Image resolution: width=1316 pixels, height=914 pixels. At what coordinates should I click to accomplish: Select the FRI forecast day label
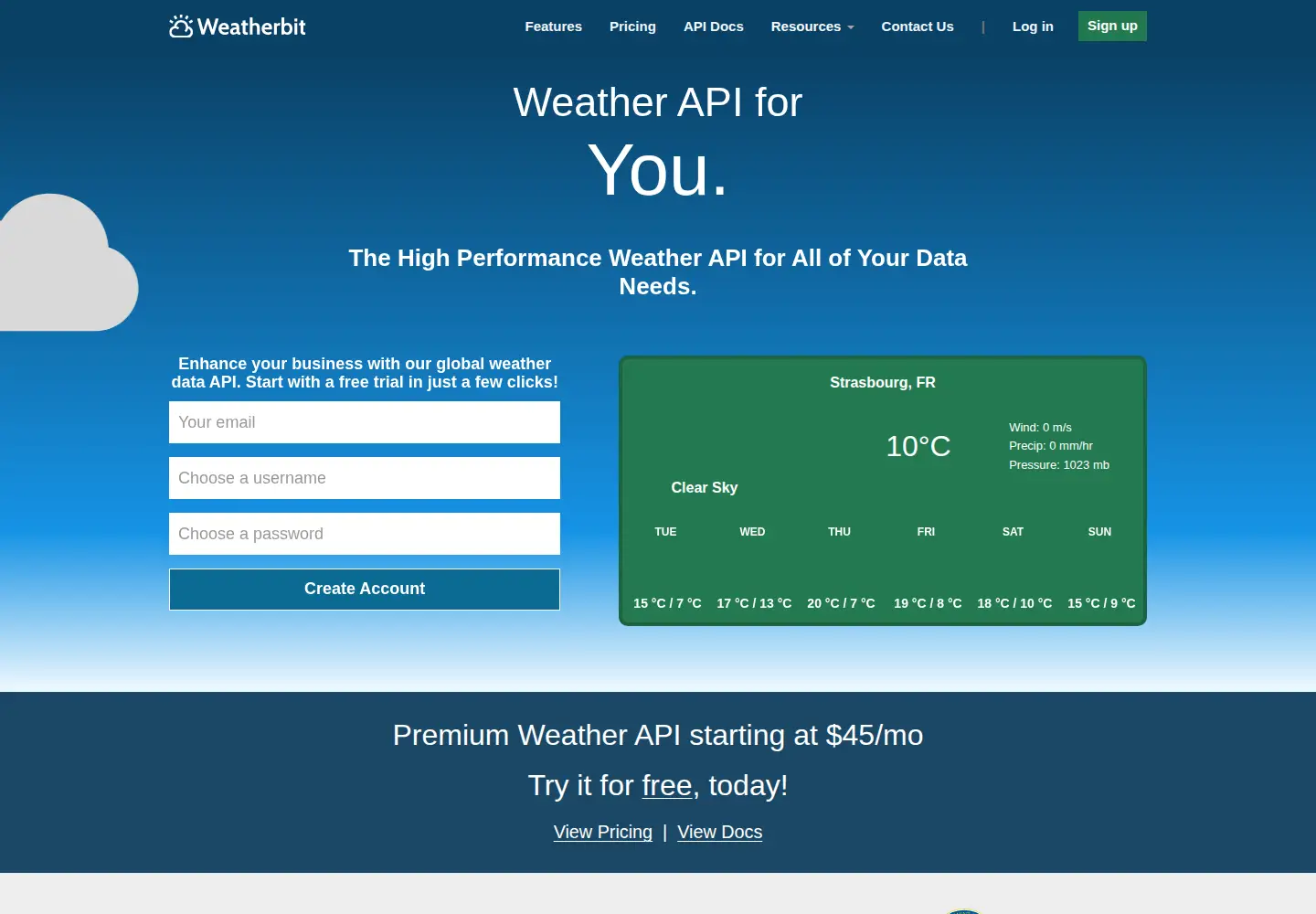pyautogui.click(x=926, y=532)
